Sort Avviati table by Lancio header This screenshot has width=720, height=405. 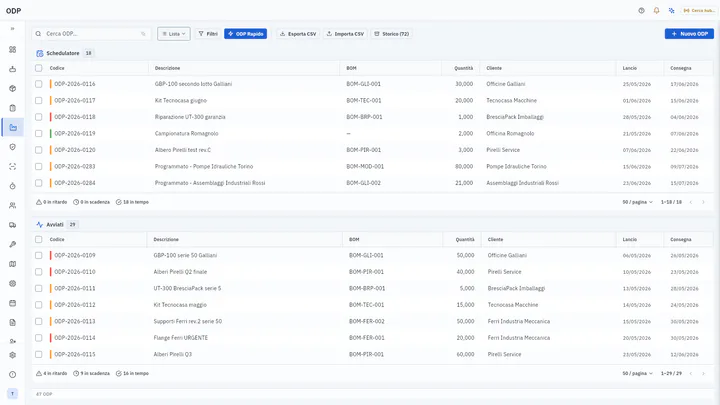point(630,239)
